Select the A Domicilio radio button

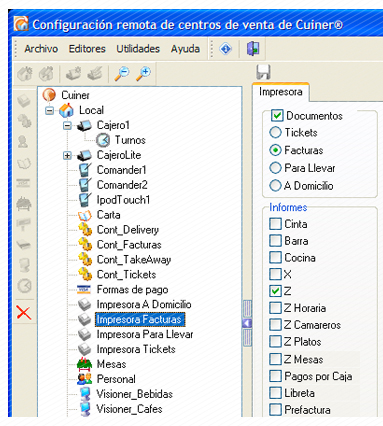coord(275,185)
